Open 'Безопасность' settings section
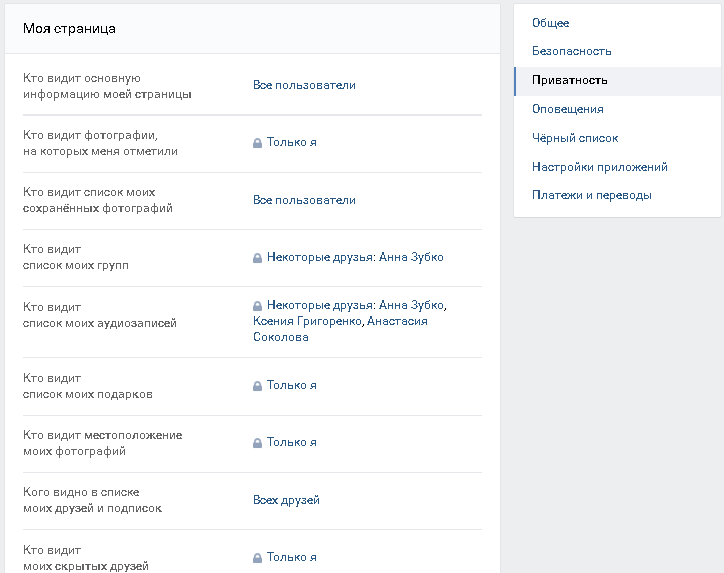Image resolution: width=724 pixels, height=573 pixels. click(572, 51)
